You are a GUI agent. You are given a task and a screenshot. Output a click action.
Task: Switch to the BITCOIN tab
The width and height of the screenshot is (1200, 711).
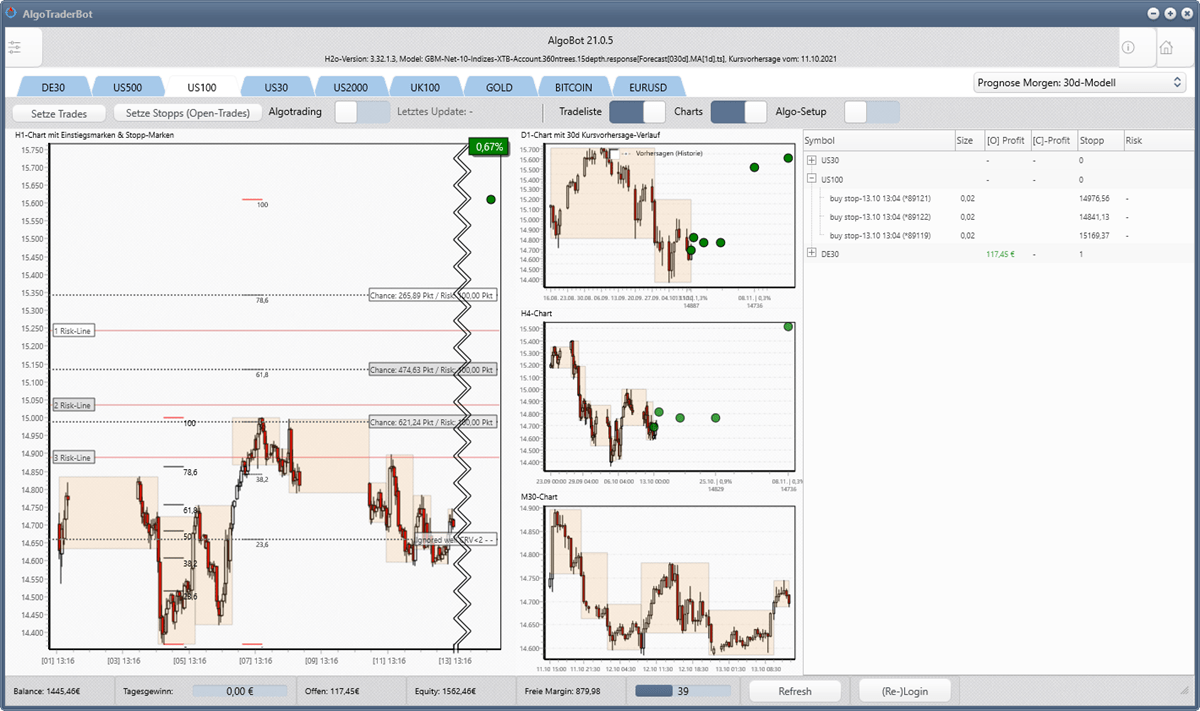pos(573,87)
